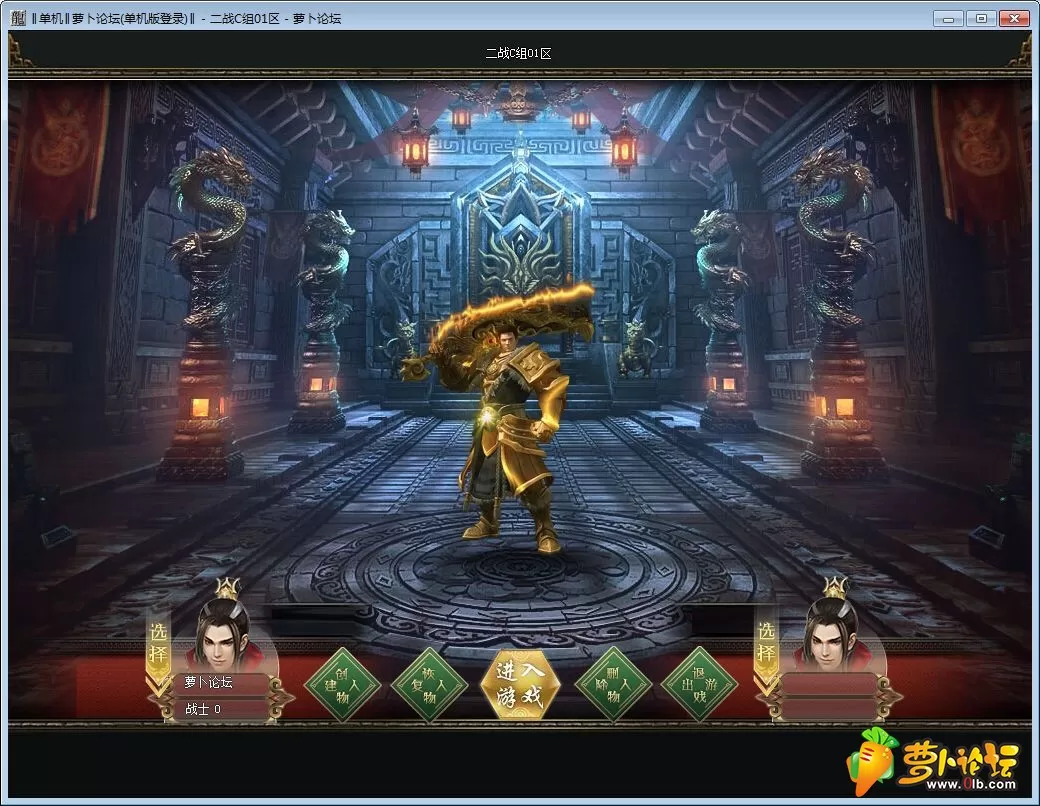This screenshot has height=806, width=1040.
Task: Click the left 选择 select banner
Action: (x=158, y=651)
